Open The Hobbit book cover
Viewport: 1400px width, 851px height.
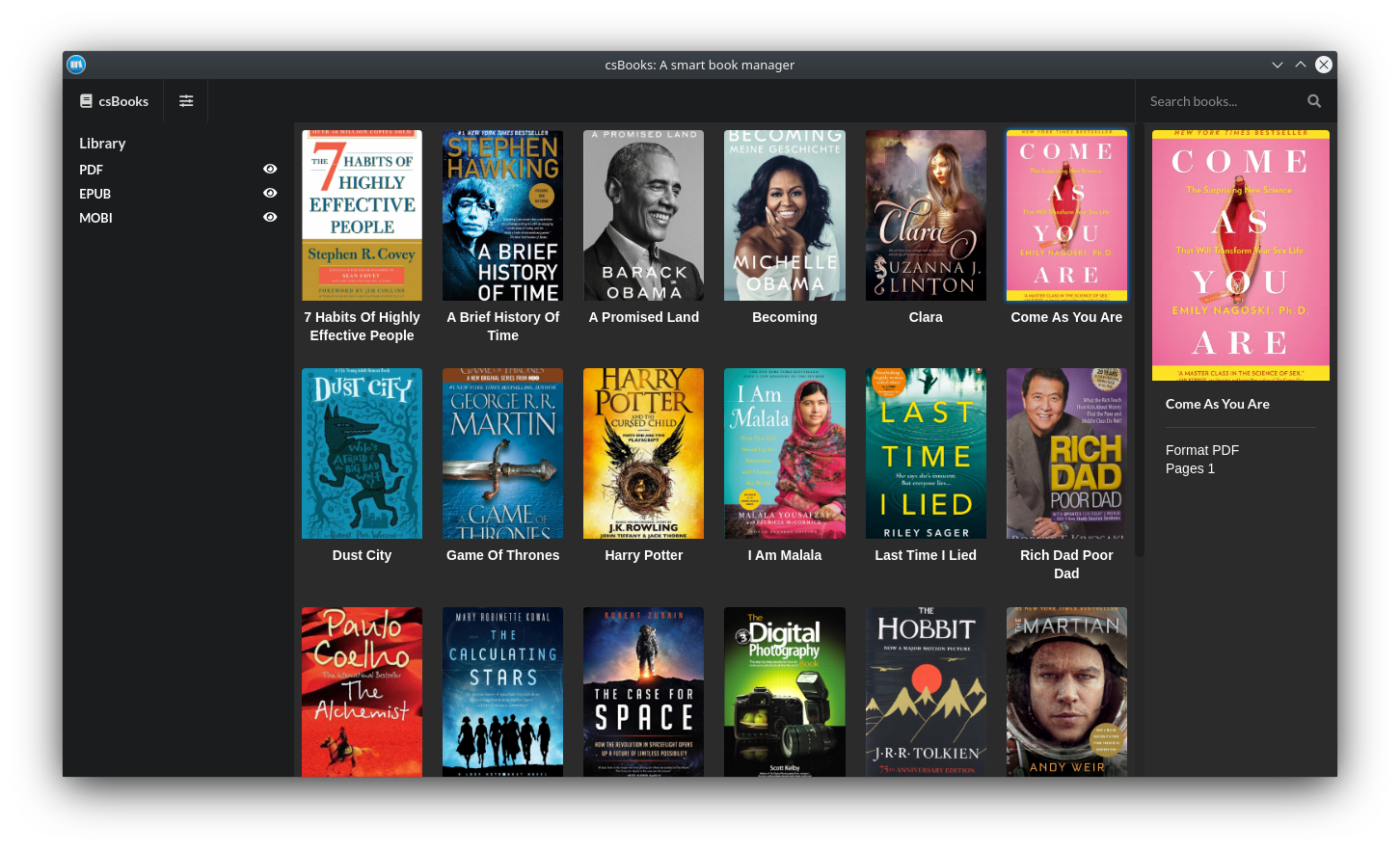[926, 692]
